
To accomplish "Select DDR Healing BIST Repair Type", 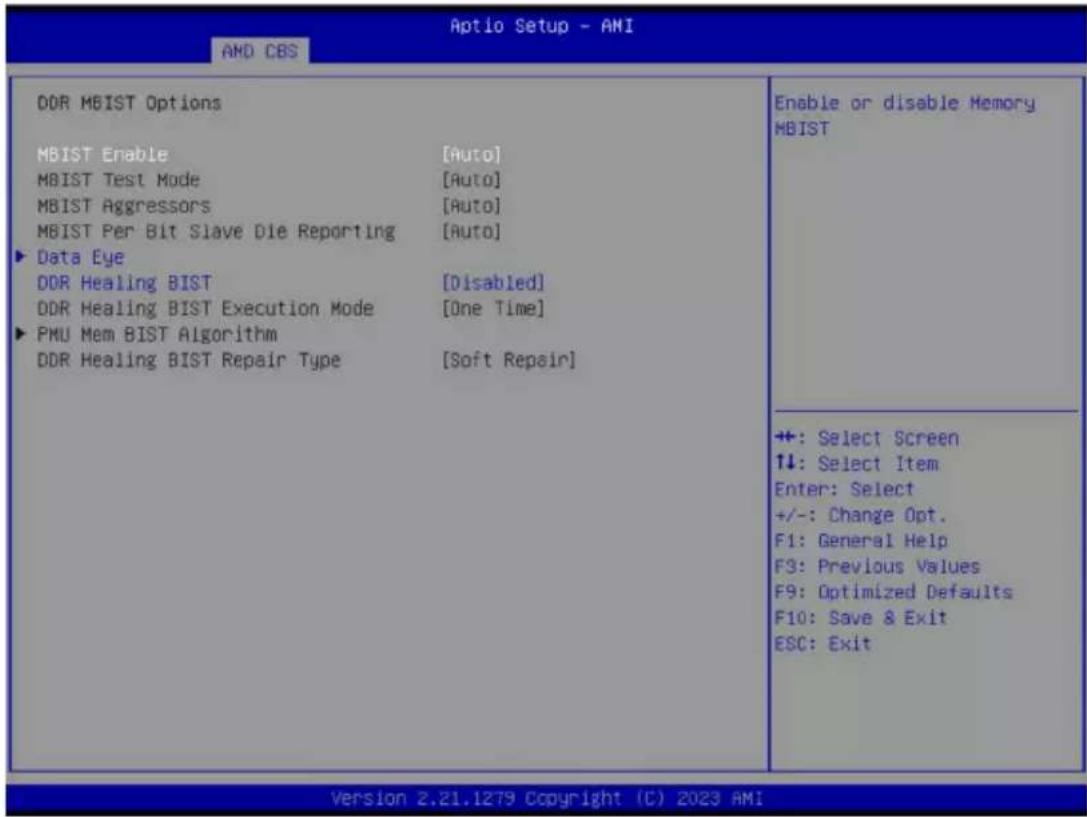I will 189,360.
